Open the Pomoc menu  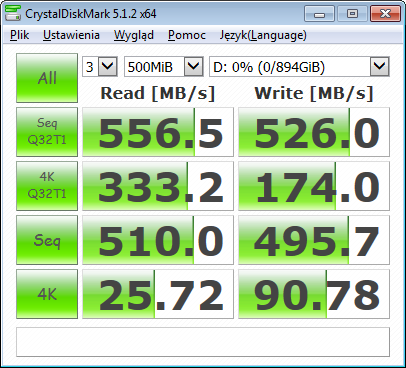click(x=187, y=35)
